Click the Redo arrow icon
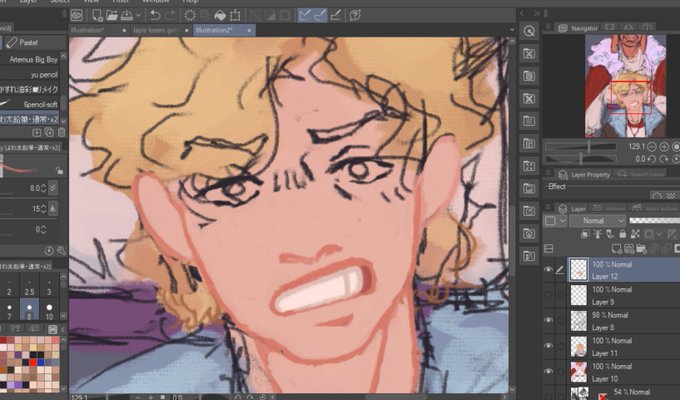Image resolution: width=680 pixels, height=400 pixels. tap(170, 16)
